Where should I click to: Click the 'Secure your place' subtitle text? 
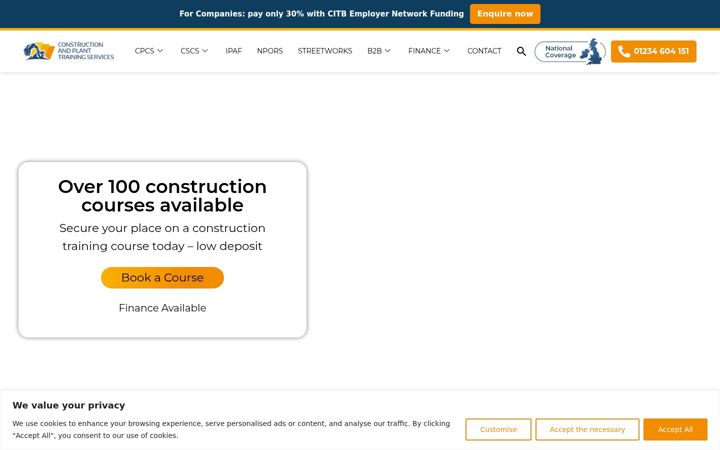point(162,237)
